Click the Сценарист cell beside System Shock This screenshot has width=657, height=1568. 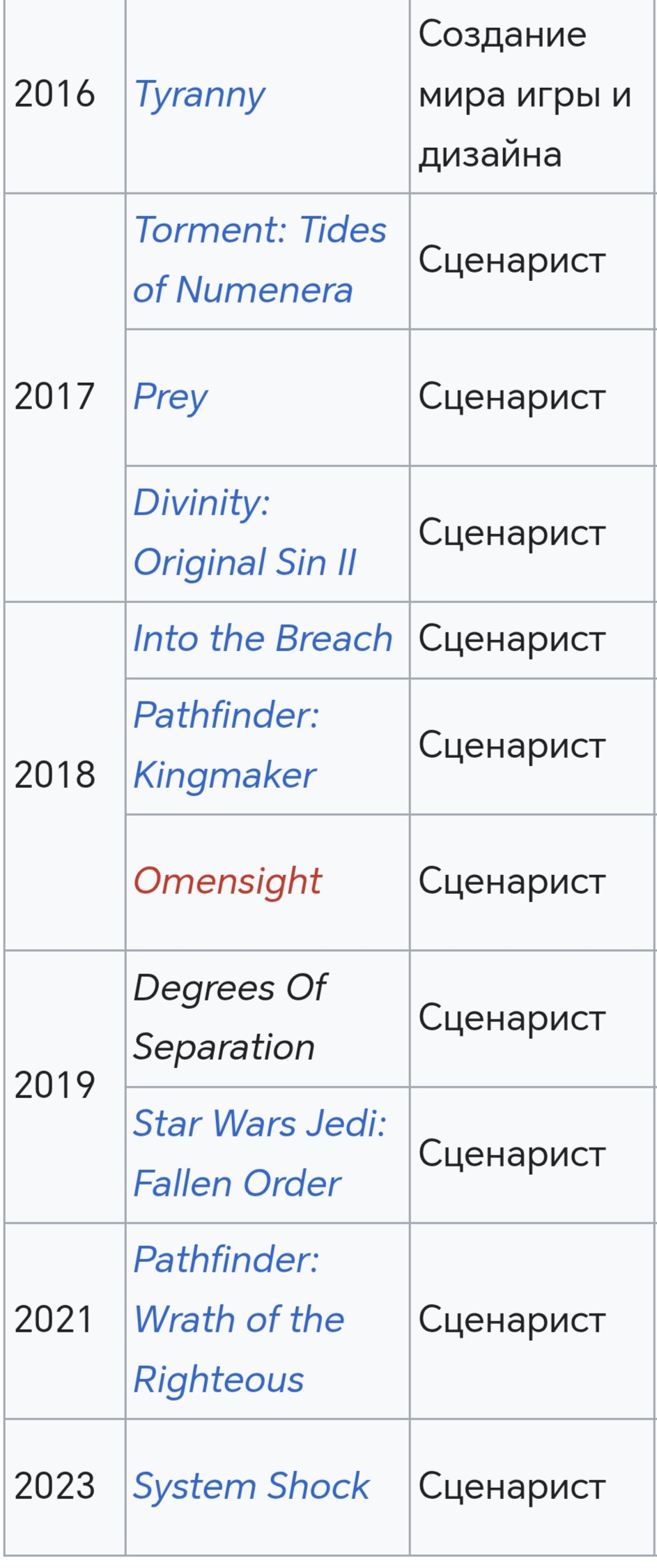(x=533, y=1486)
